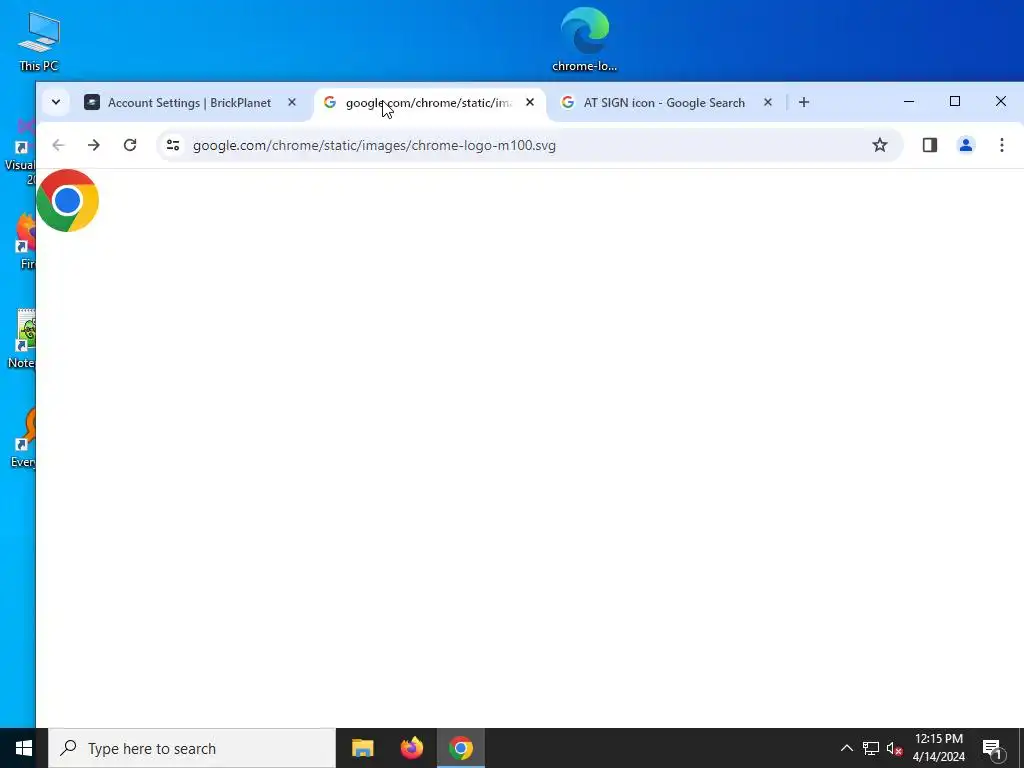
Task: Open the notification center icon
Action: (992, 748)
